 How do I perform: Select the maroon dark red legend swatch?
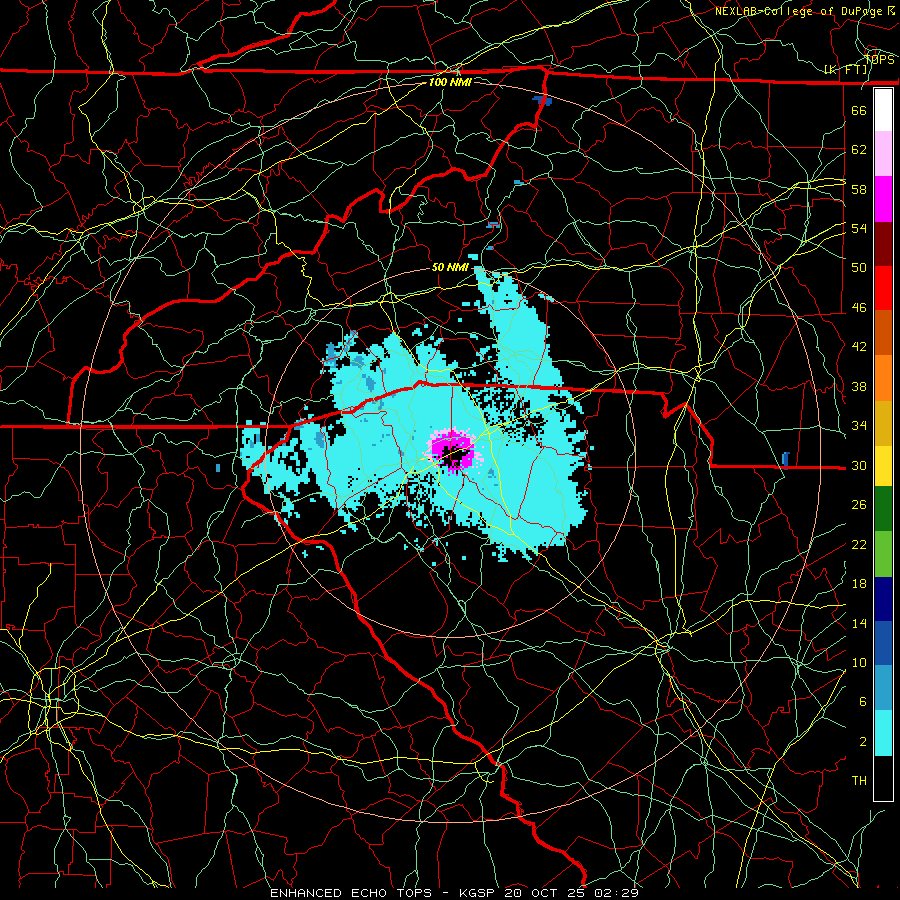pyautogui.click(x=883, y=244)
